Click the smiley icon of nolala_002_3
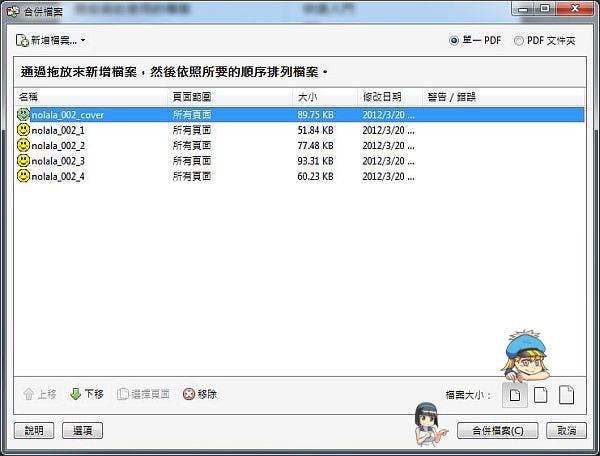 pyautogui.click(x=23, y=161)
